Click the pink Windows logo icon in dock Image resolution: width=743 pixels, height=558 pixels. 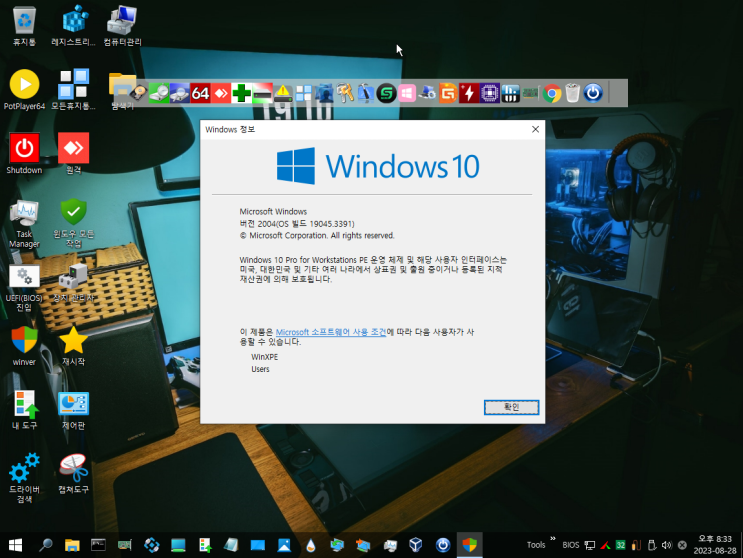[x=407, y=93]
